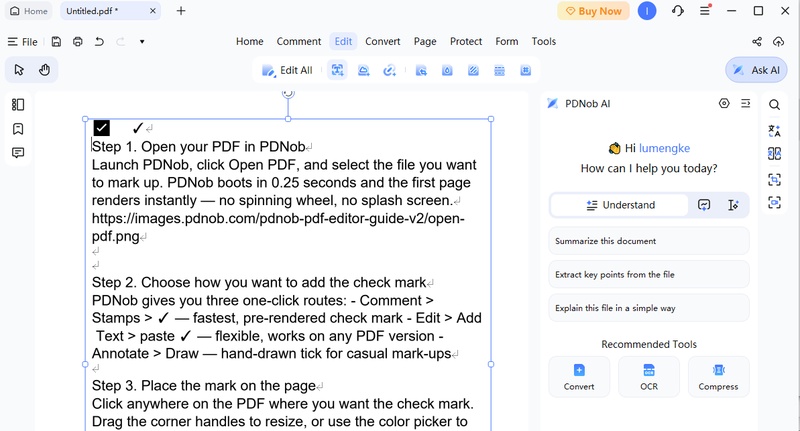
Task: Click the Header and Footer tool icon
Action: click(x=499, y=70)
